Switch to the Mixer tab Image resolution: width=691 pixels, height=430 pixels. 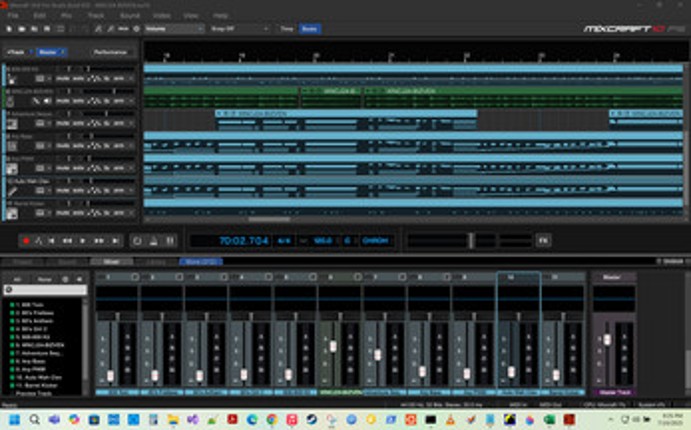(111, 262)
